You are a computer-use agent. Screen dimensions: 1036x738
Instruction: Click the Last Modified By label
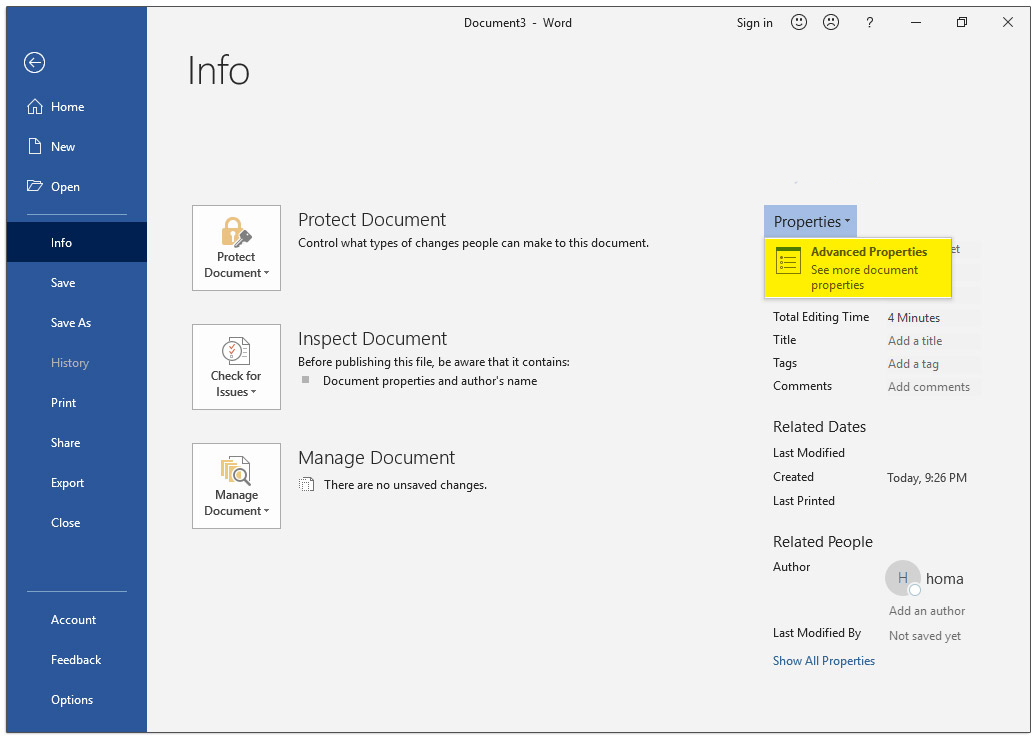[x=817, y=633]
